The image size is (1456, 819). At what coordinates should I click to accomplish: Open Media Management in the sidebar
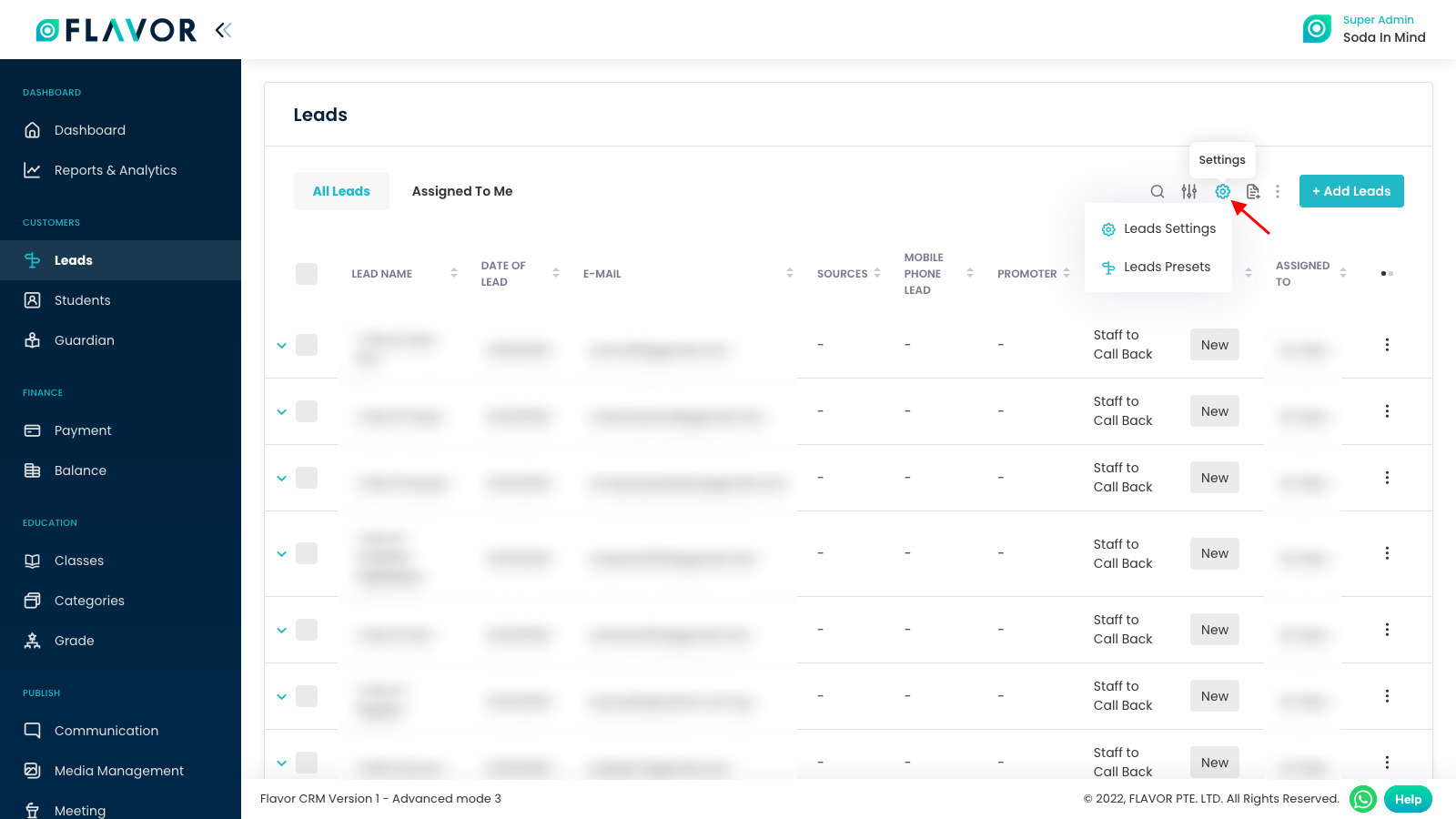(x=118, y=770)
